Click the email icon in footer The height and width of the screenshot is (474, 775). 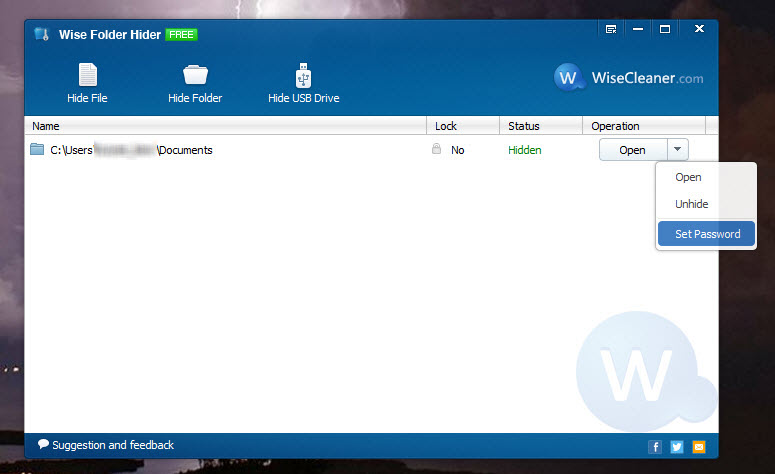(699, 447)
